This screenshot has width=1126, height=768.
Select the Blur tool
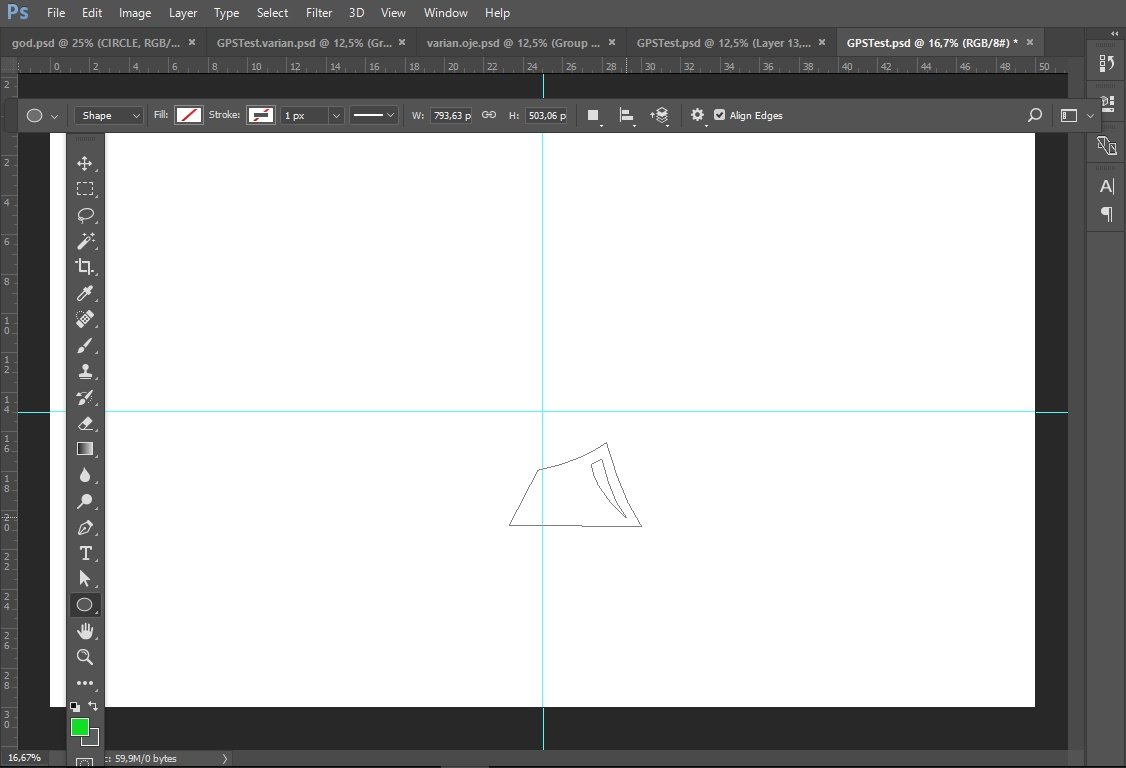[85, 475]
